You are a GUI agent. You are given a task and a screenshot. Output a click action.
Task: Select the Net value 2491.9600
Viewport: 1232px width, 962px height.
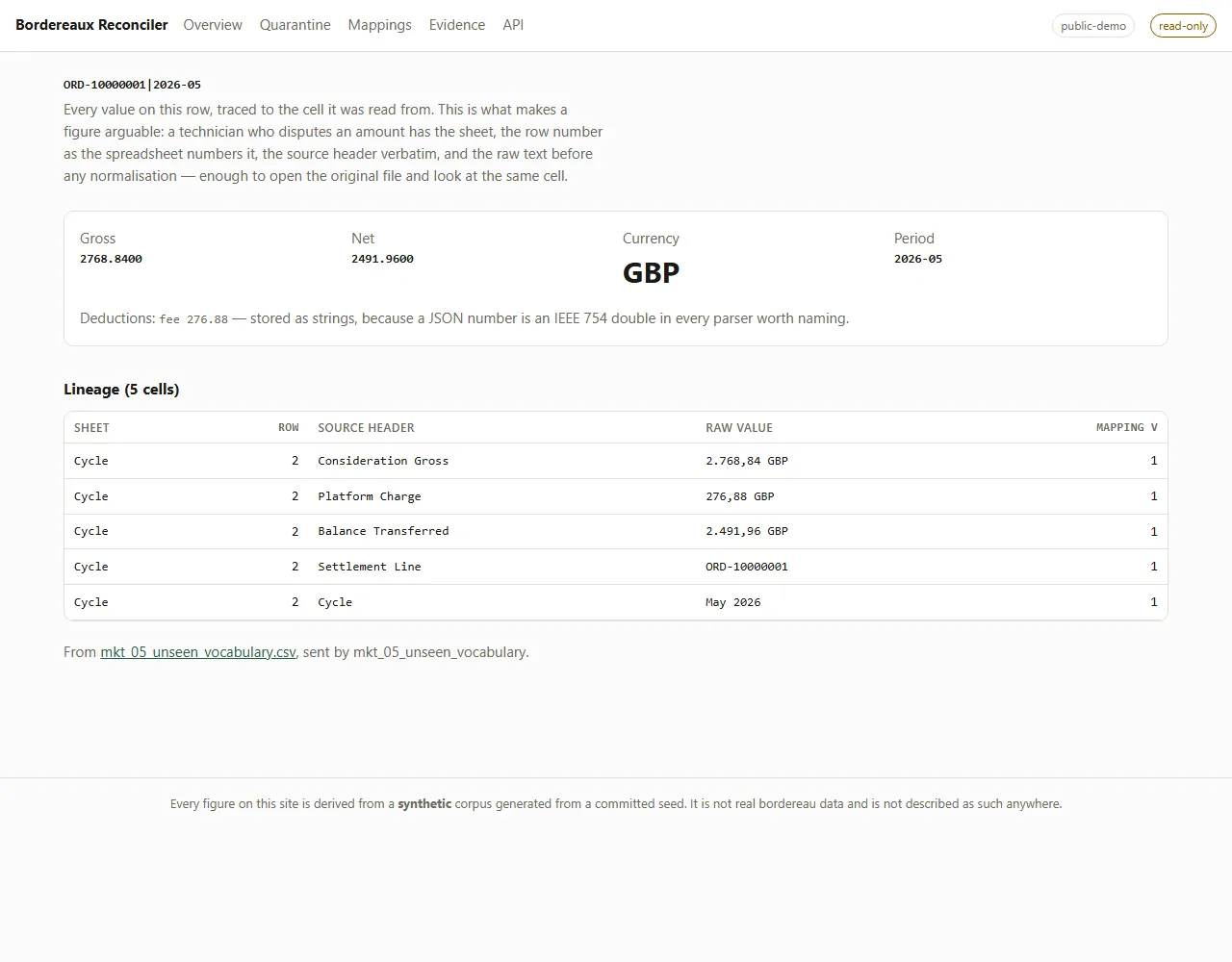pyautogui.click(x=382, y=259)
